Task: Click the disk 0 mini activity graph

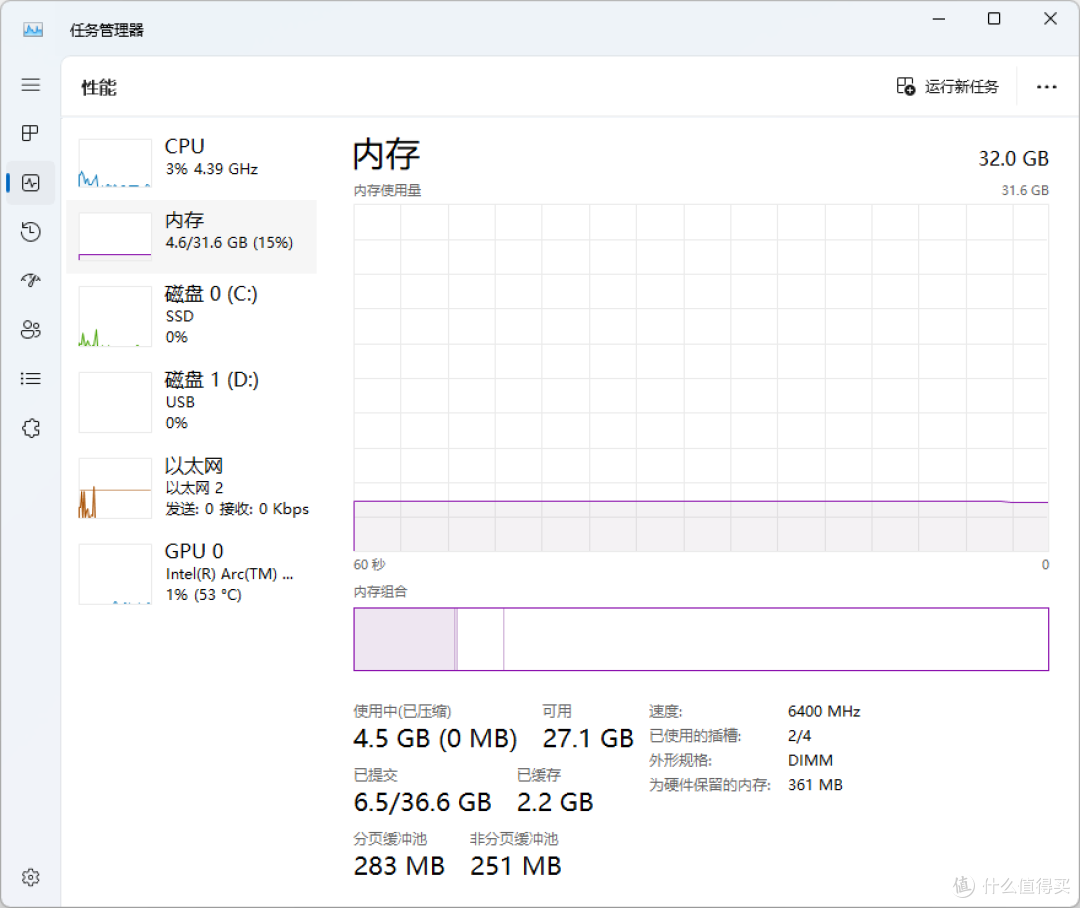Action: click(115, 316)
